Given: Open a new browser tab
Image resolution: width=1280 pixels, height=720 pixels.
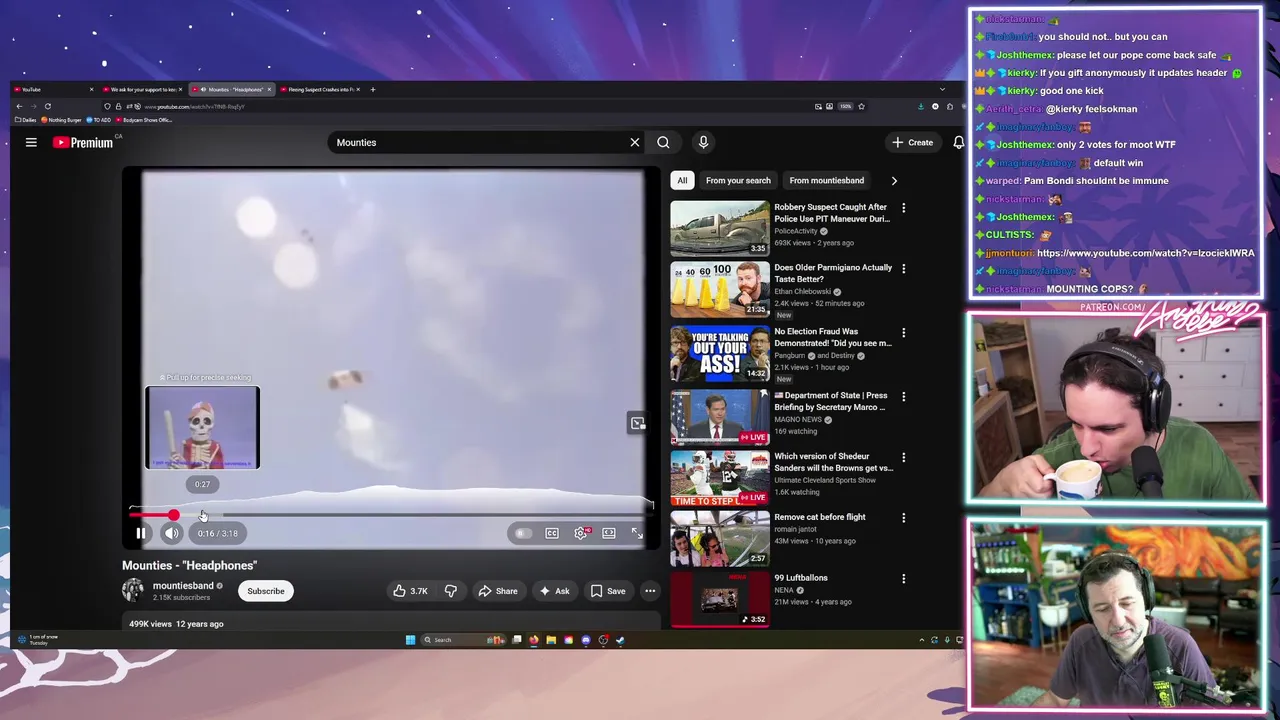Looking at the screenshot, I should (x=373, y=89).
